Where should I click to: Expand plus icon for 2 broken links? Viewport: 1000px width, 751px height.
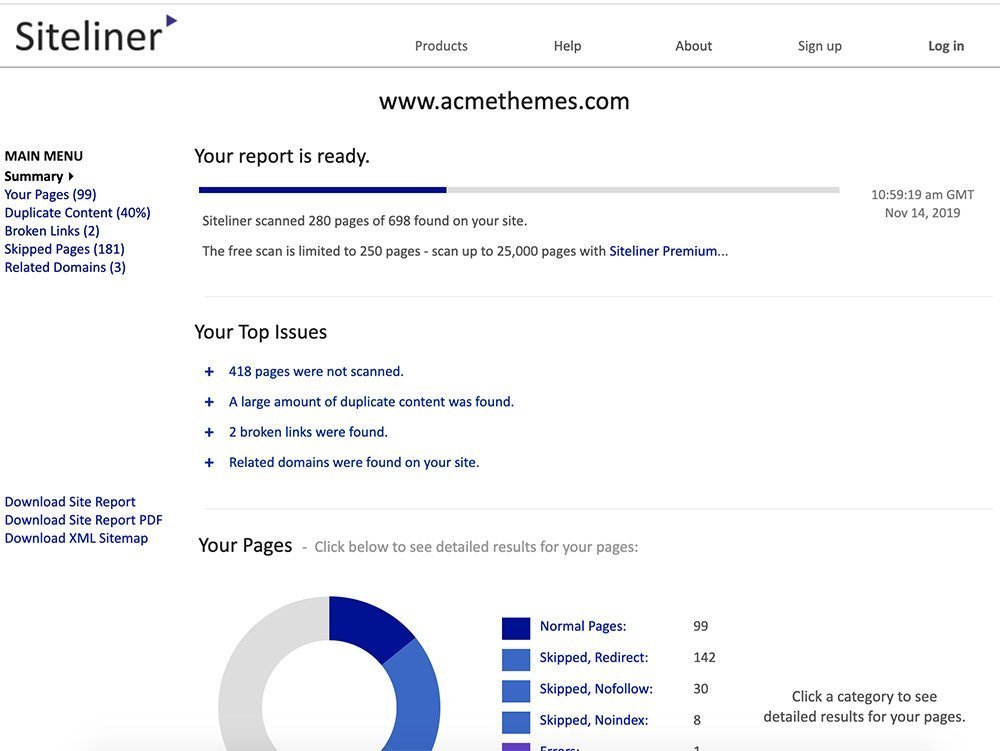tap(209, 432)
